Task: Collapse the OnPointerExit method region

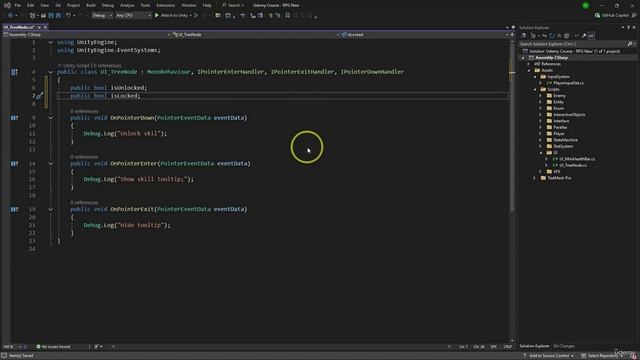Action: point(51,209)
